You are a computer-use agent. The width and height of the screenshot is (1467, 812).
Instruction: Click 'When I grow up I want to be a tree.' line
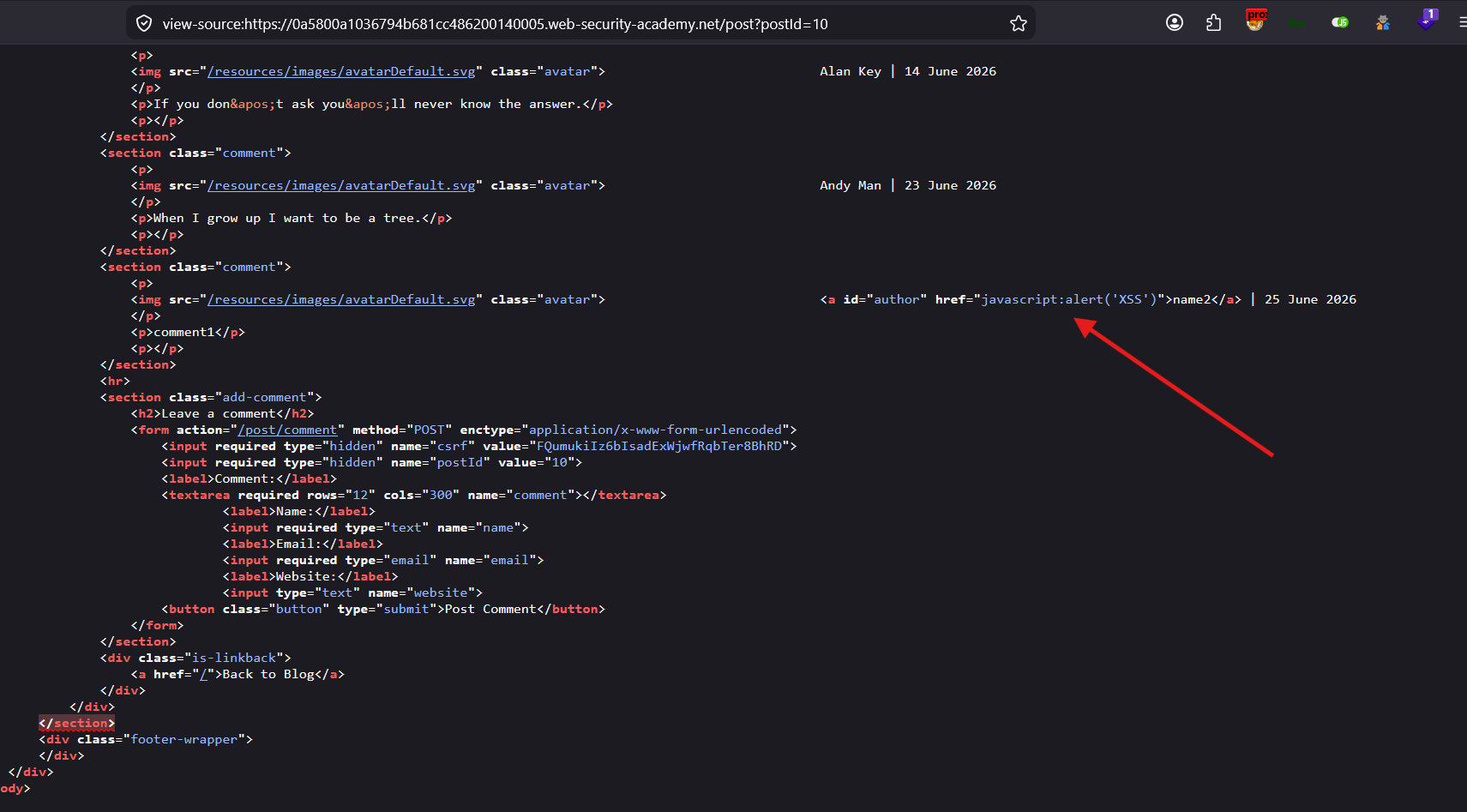pyautogui.click(x=292, y=218)
